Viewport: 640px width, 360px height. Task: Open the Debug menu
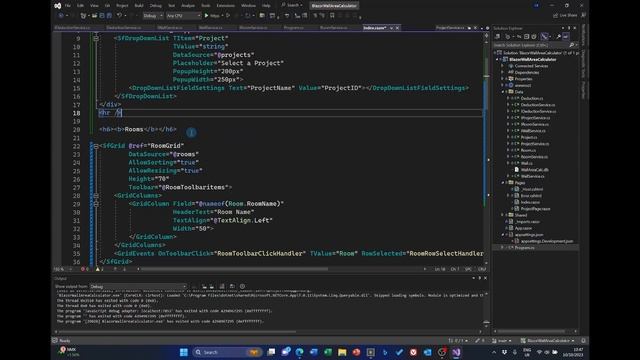point(156,6)
